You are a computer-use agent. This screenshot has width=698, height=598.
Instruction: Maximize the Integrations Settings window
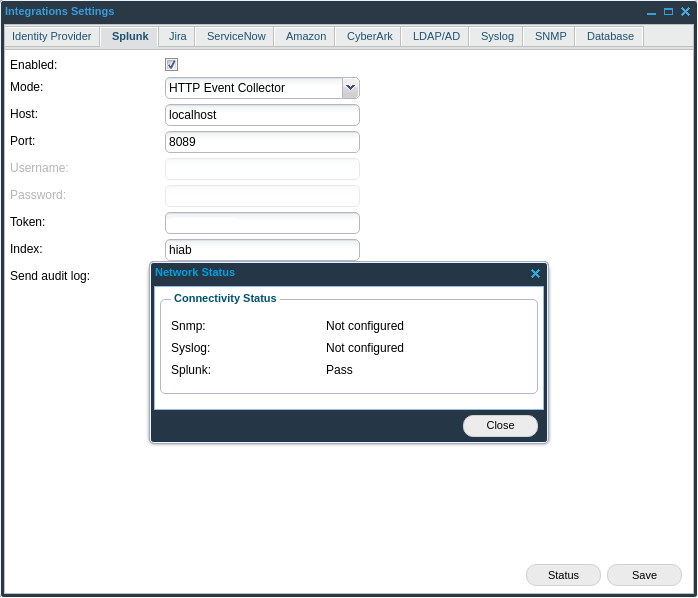(x=668, y=12)
